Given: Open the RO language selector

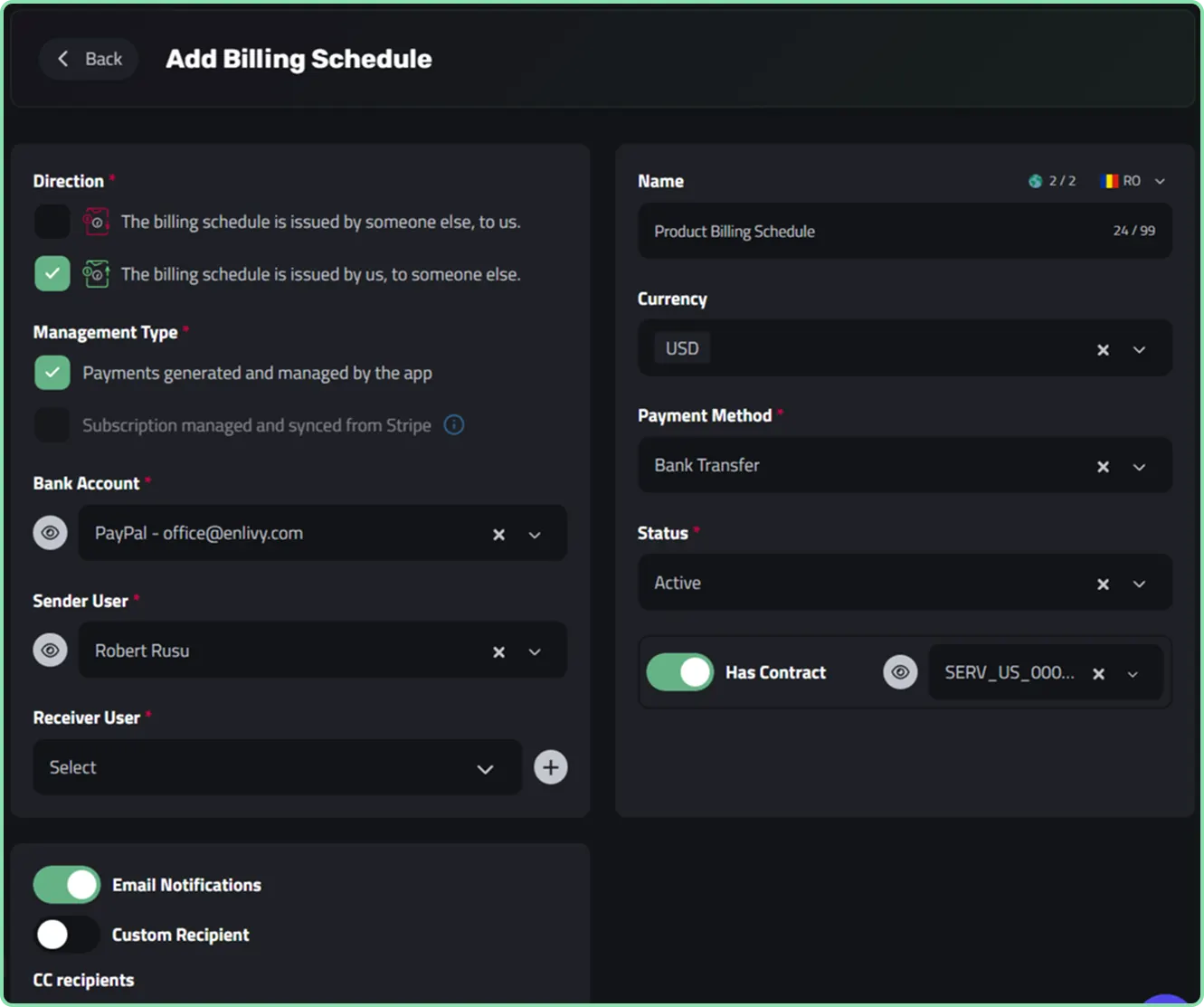Looking at the screenshot, I should click(x=1133, y=181).
